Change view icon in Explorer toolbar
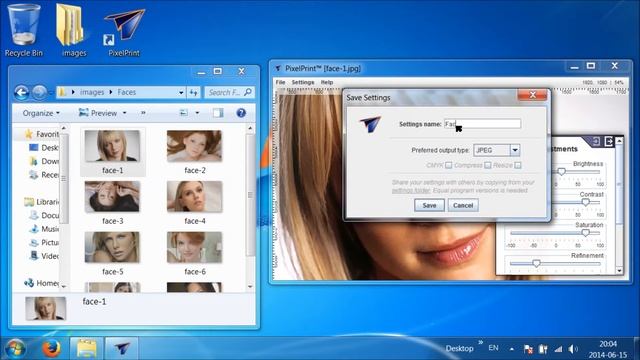The image size is (640, 360). pyautogui.click(x=184, y=113)
